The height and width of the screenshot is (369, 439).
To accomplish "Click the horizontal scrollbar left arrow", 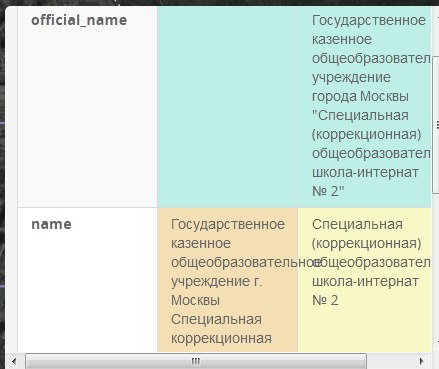I will click(x=14, y=361).
